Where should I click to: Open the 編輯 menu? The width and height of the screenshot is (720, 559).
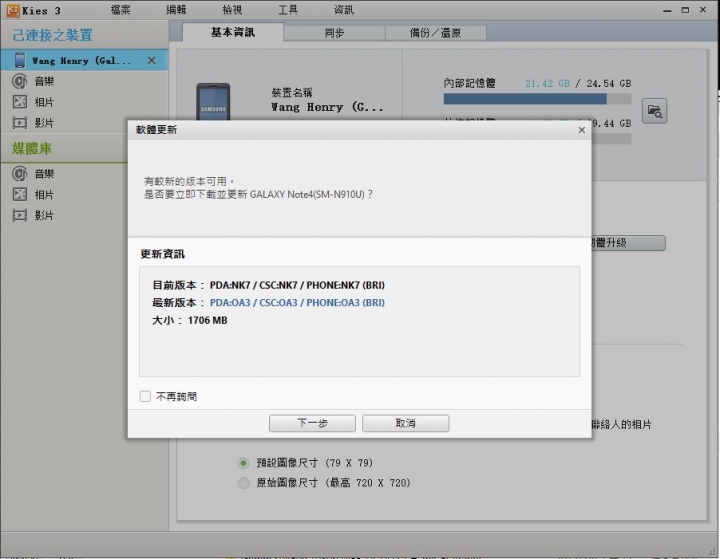pyautogui.click(x=176, y=10)
